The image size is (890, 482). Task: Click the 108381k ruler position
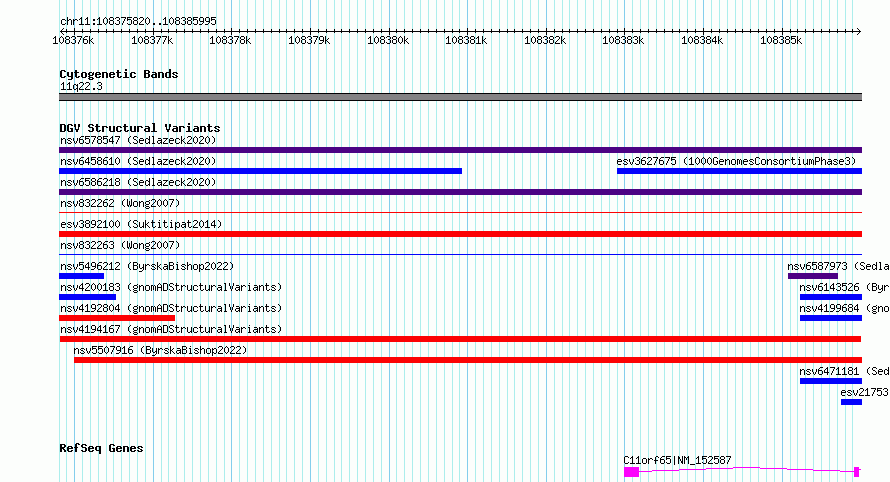coord(466,40)
